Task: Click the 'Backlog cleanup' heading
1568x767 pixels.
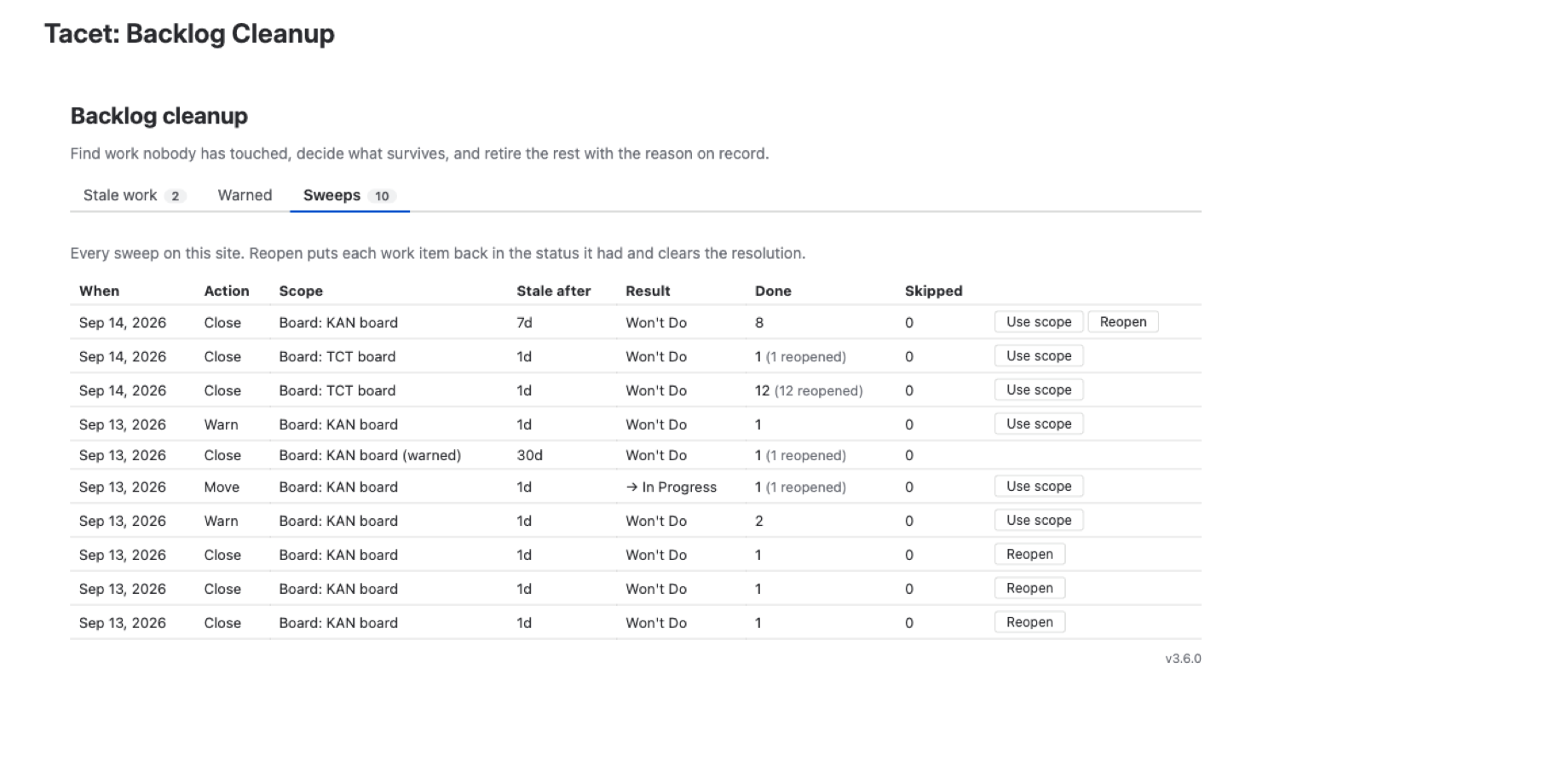Action: point(159,116)
